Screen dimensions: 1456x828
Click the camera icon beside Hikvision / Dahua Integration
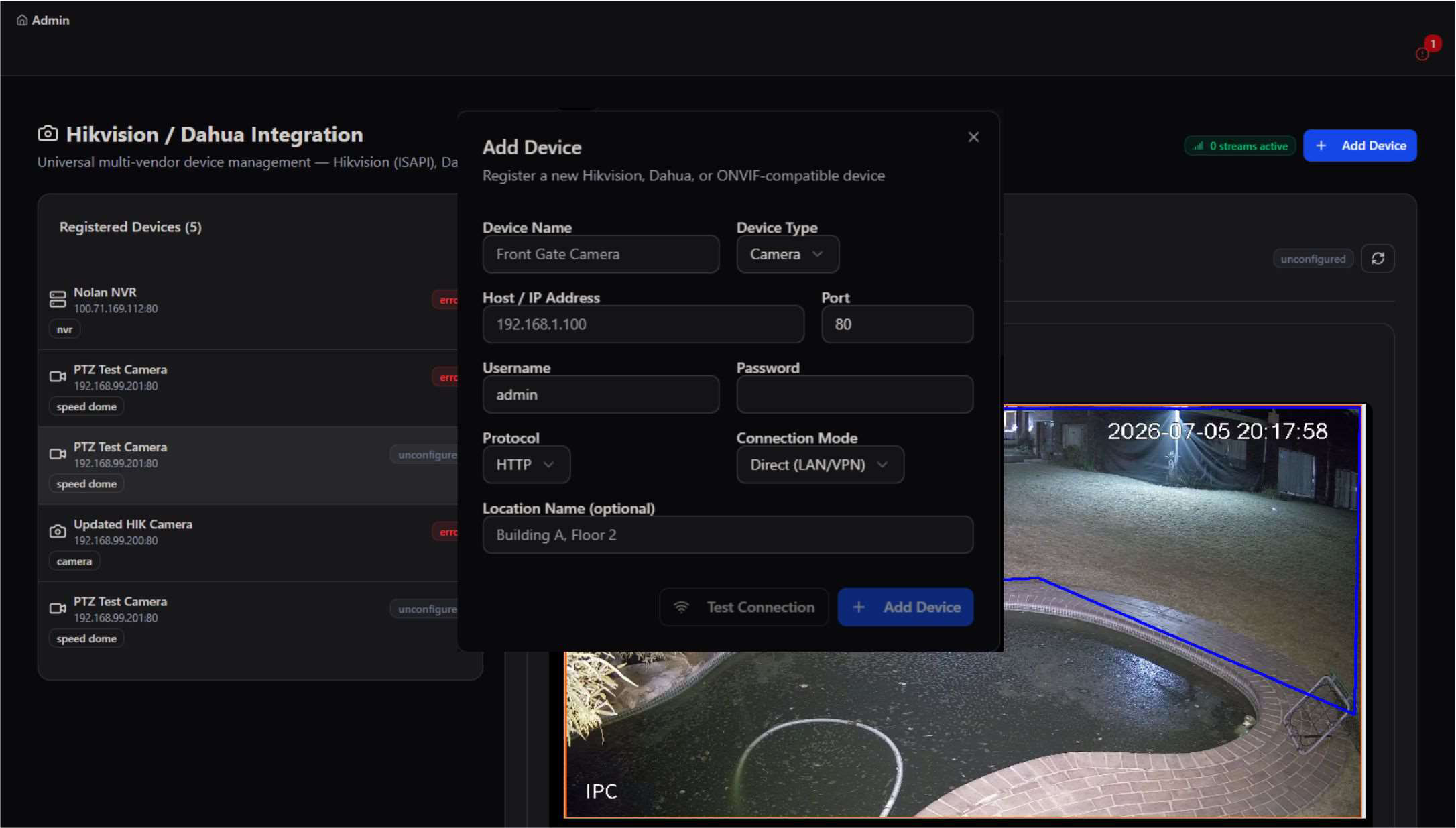[x=48, y=133]
